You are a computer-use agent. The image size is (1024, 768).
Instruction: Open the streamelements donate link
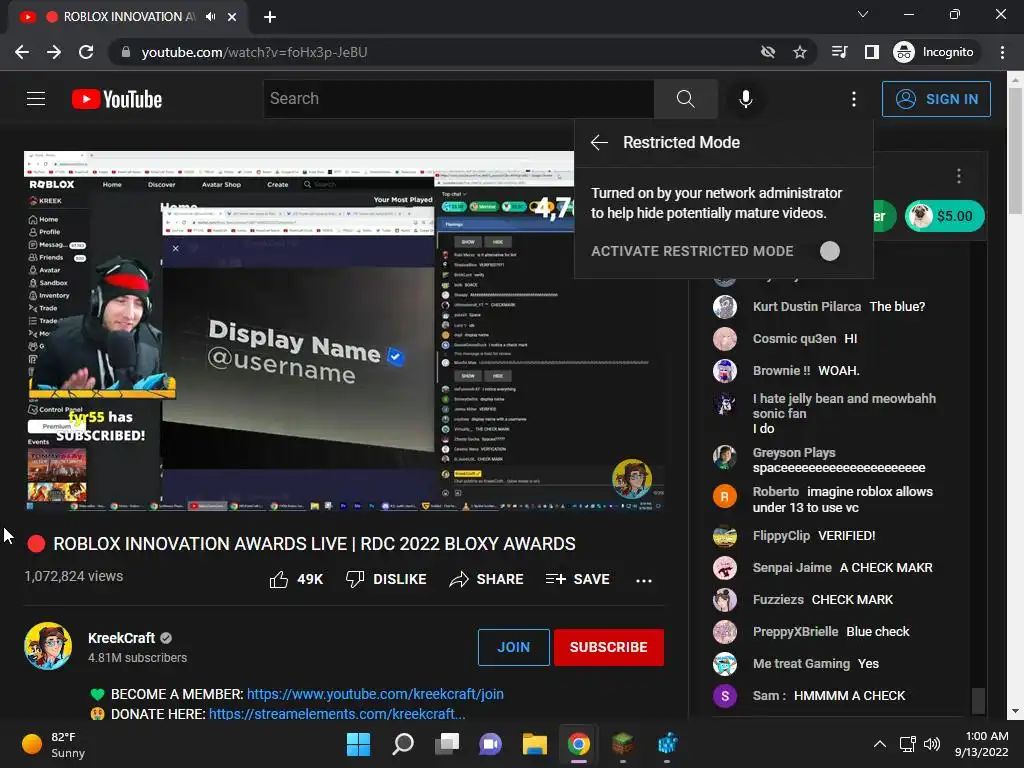[x=337, y=714]
